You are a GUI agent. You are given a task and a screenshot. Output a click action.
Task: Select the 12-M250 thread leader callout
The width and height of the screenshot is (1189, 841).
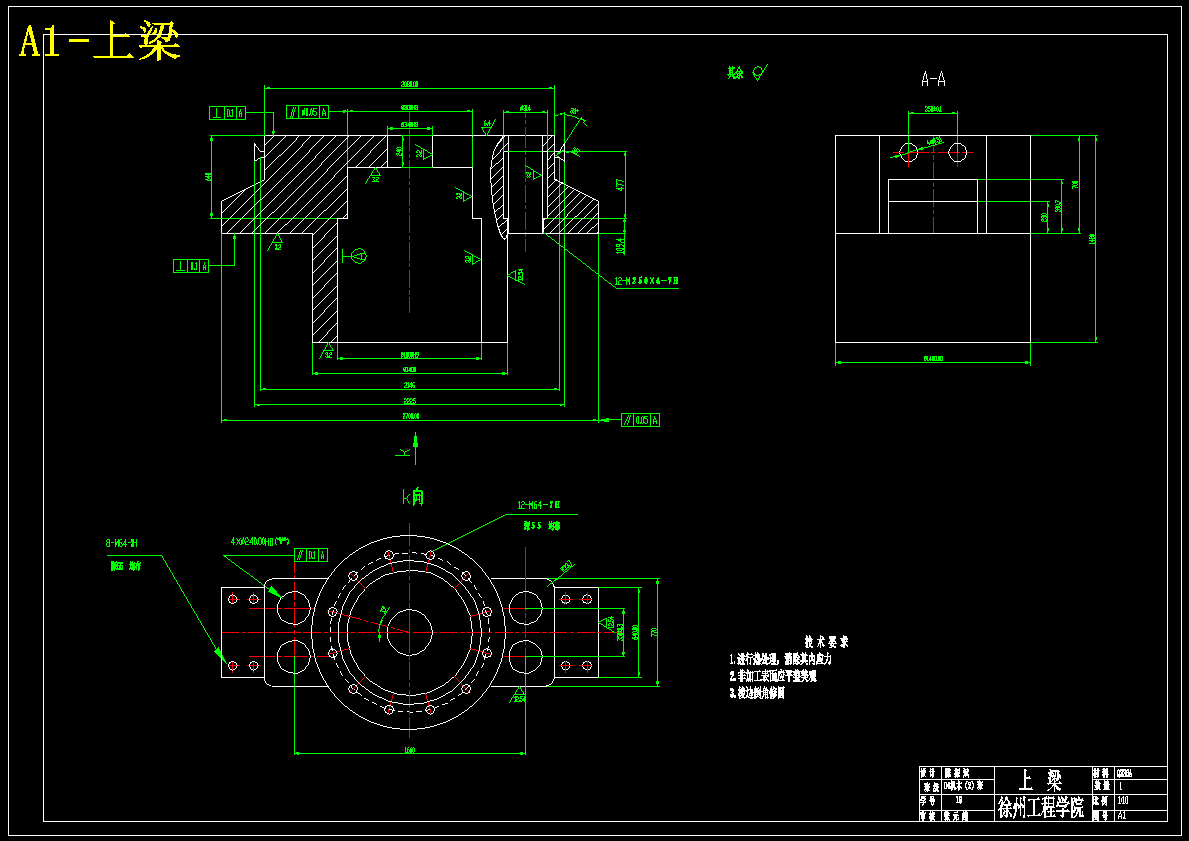[x=645, y=281]
